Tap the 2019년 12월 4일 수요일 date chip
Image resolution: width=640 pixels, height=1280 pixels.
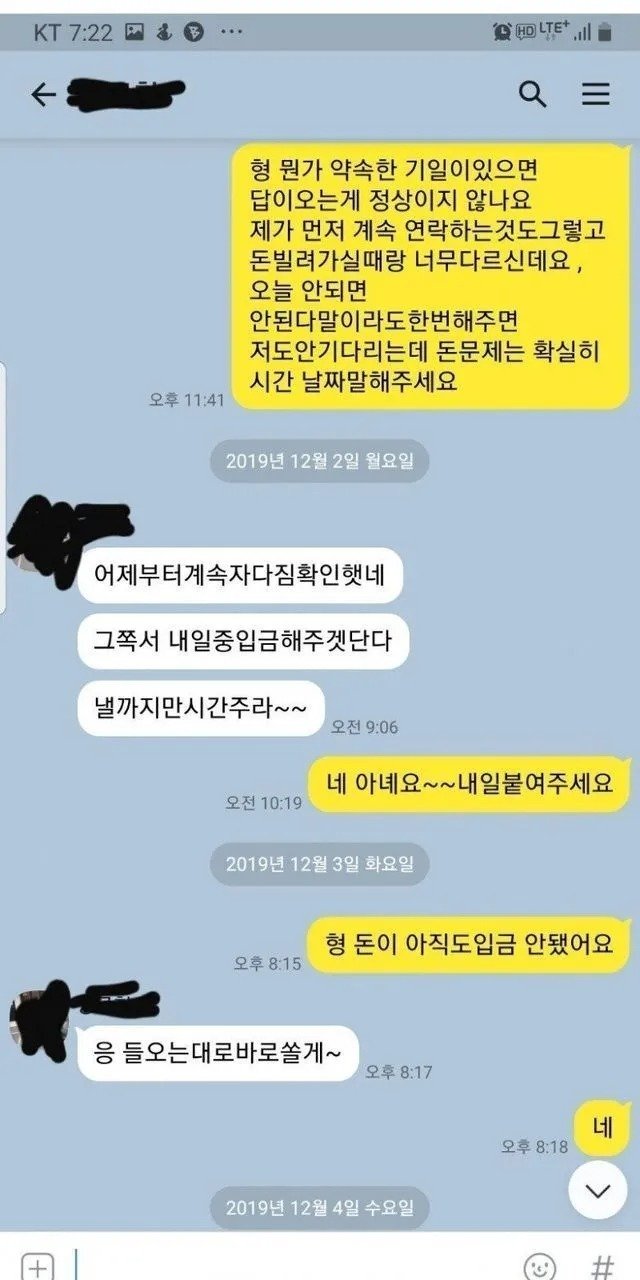(x=320, y=1207)
